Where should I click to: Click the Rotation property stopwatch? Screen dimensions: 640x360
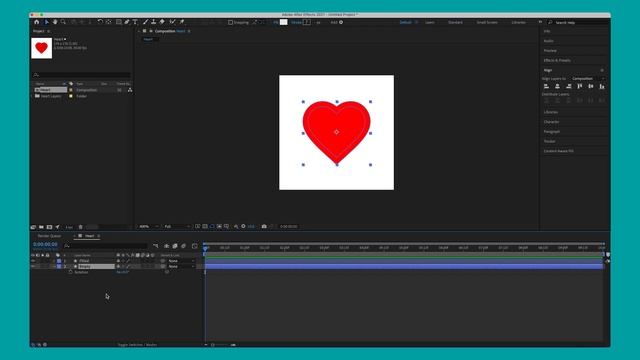point(70,272)
